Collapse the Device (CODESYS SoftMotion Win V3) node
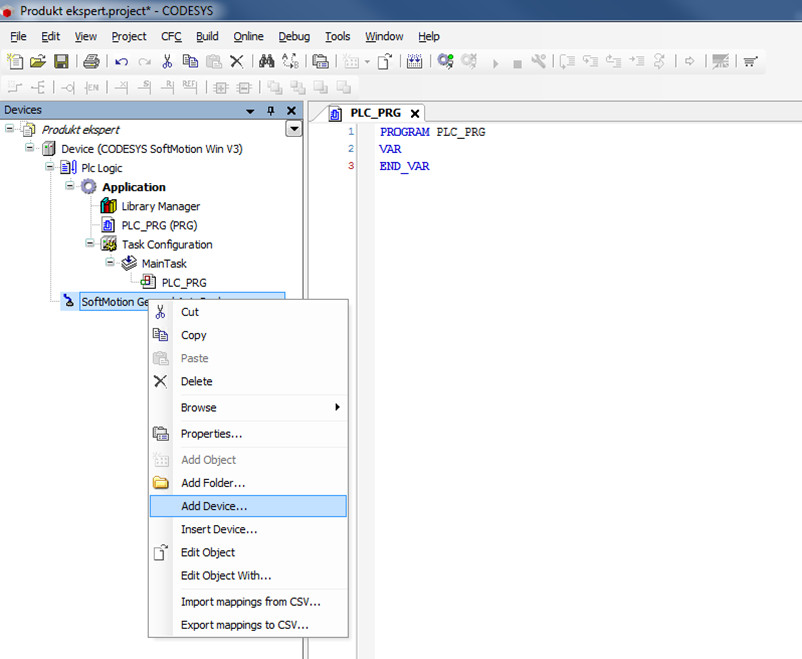Viewport: 802px width, 659px height. [30, 147]
